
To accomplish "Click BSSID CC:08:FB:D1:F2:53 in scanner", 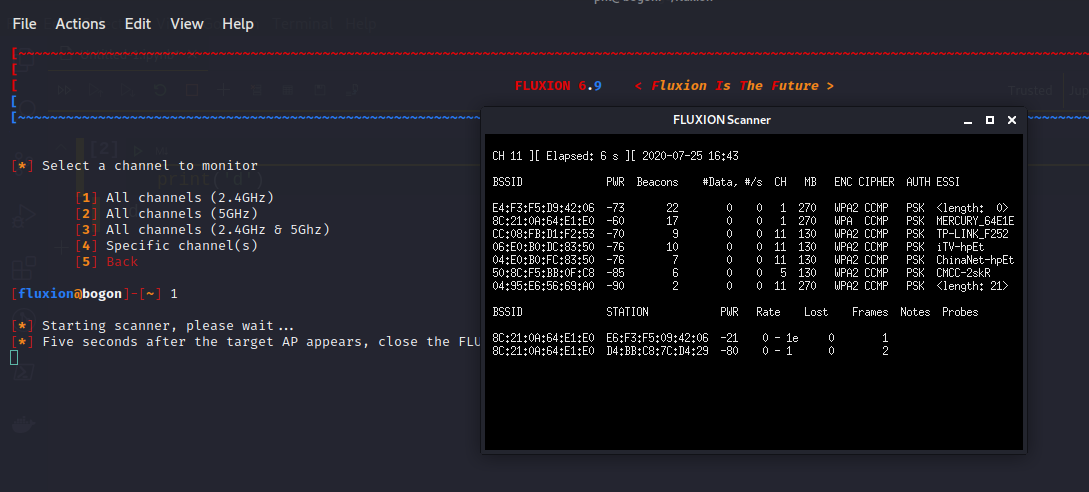I will coord(543,233).
